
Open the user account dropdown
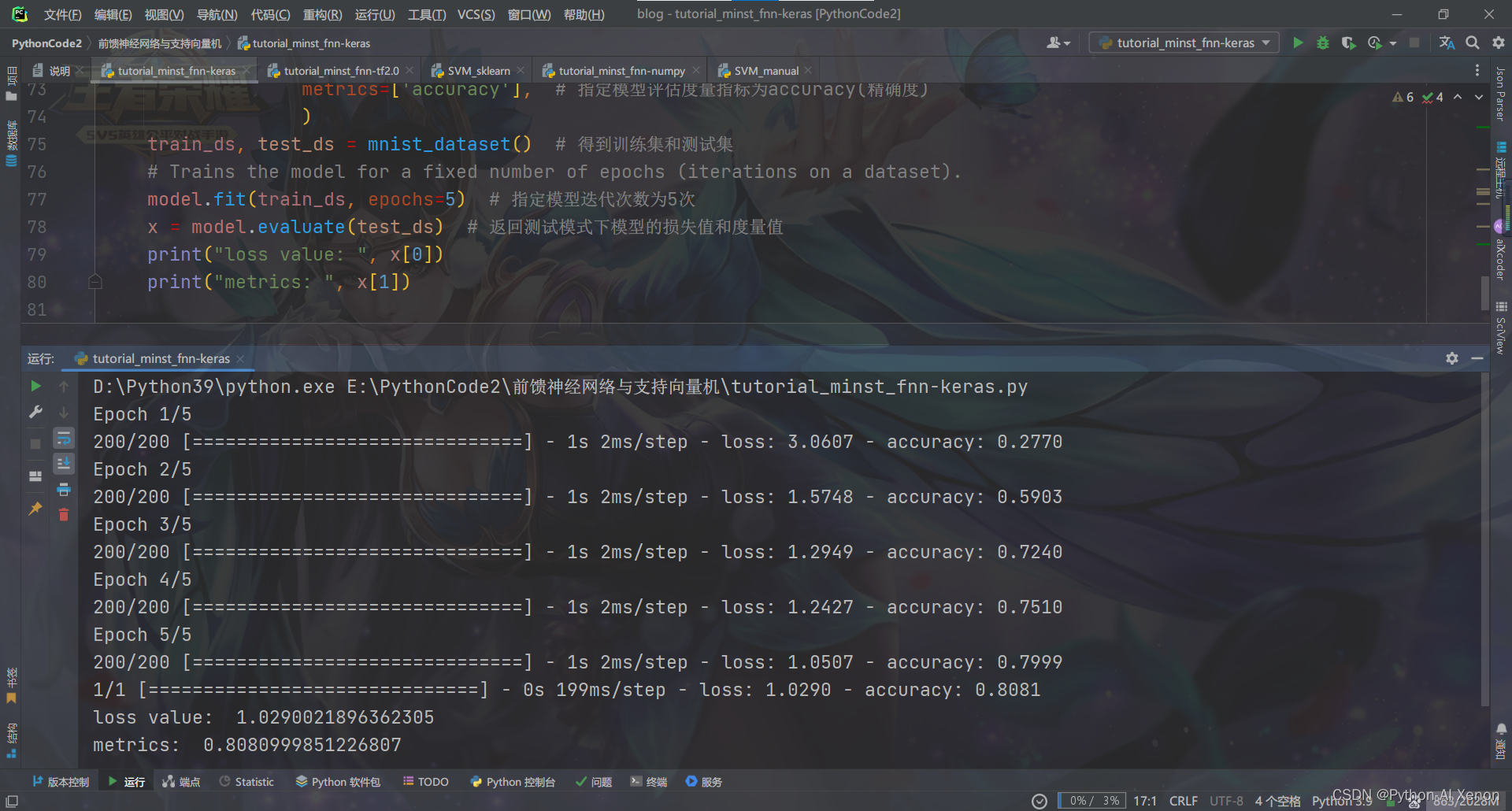[1058, 43]
